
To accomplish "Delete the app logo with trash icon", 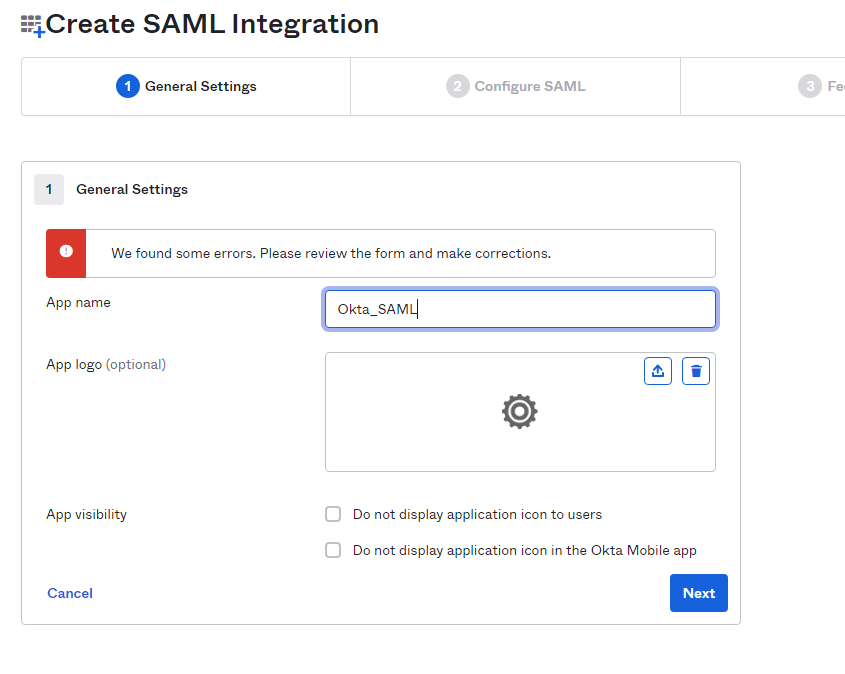I will point(696,371).
